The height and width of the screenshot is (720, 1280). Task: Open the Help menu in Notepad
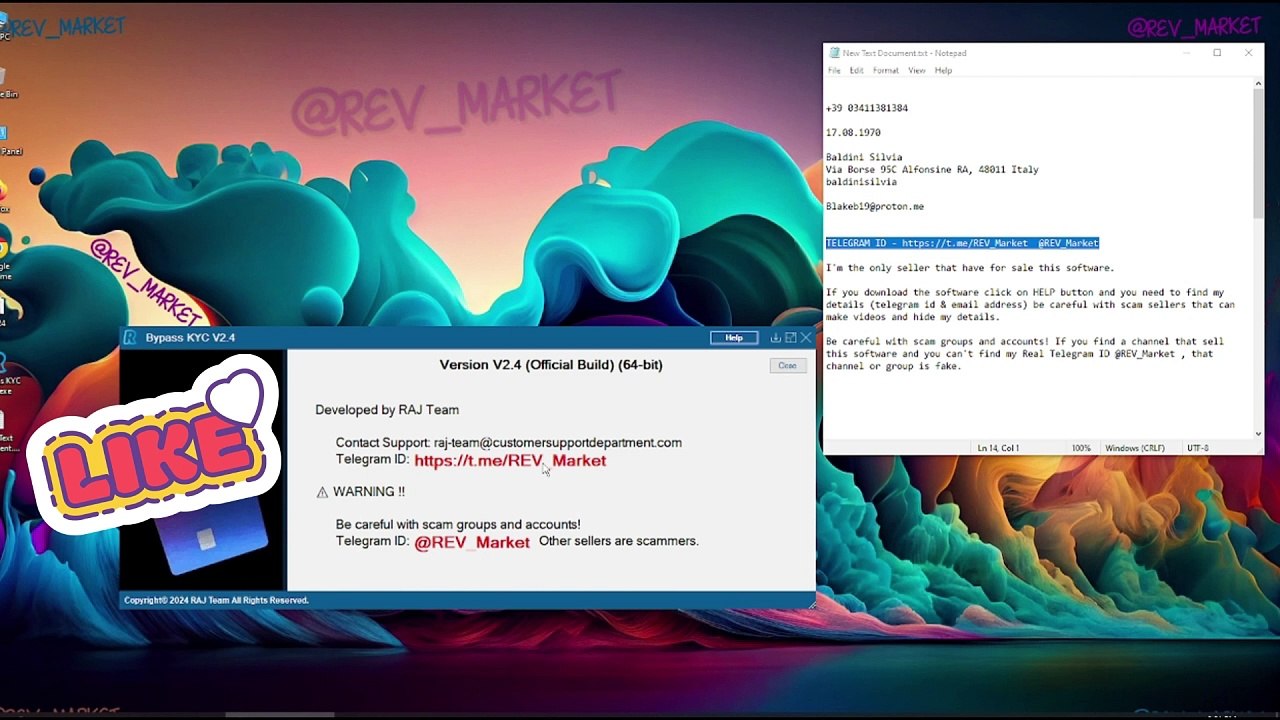943,71
